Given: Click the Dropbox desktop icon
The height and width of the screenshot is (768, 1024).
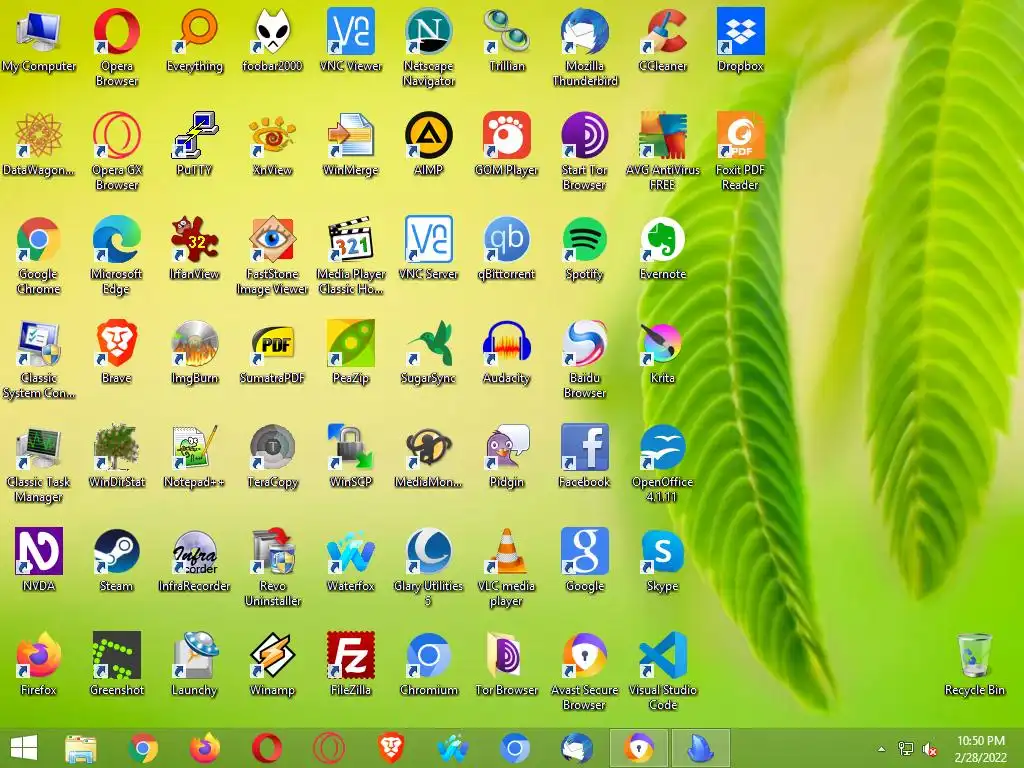Looking at the screenshot, I should click(741, 39).
